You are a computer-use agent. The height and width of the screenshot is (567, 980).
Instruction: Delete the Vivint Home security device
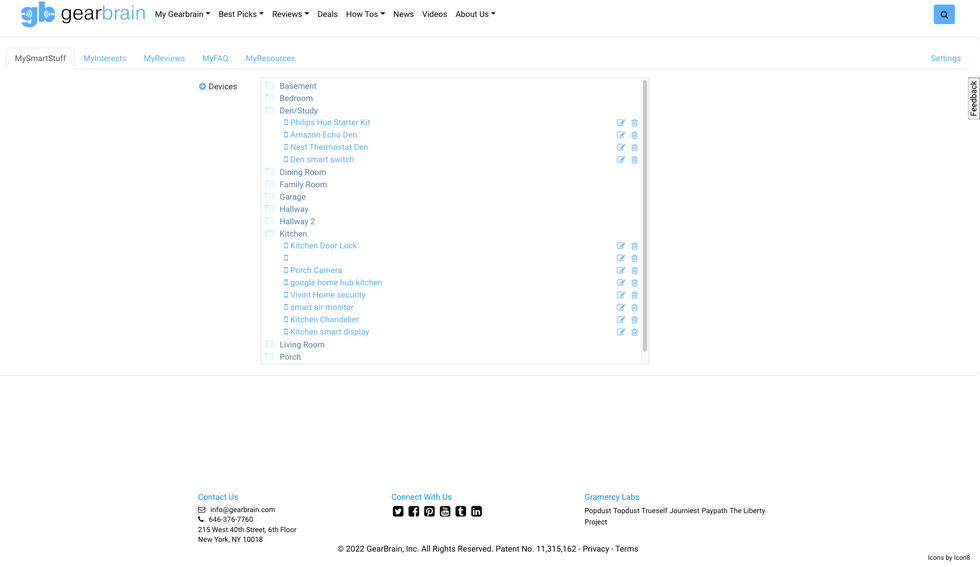[x=634, y=295]
